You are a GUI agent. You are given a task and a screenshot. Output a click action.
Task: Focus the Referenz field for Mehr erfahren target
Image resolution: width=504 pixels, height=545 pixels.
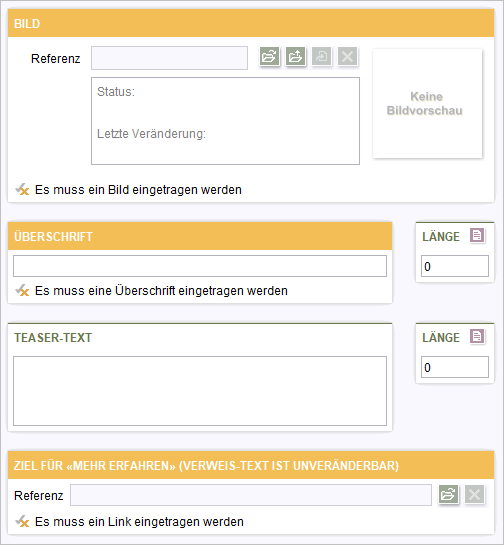click(x=251, y=495)
